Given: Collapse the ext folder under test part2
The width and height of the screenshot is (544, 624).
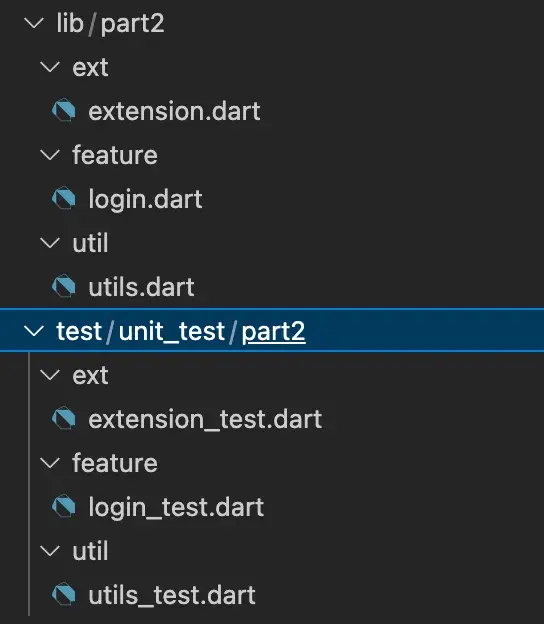Looking at the screenshot, I should click(x=50, y=375).
